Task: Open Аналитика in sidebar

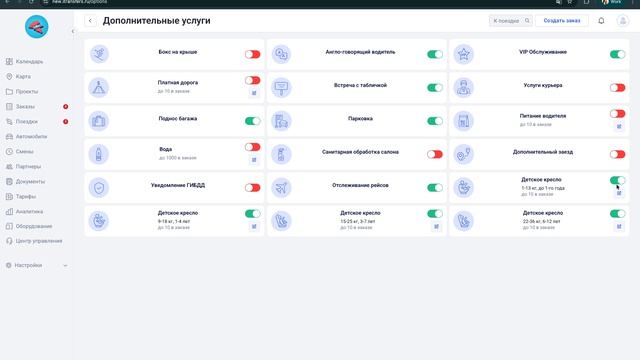Action: click(24, 211)
